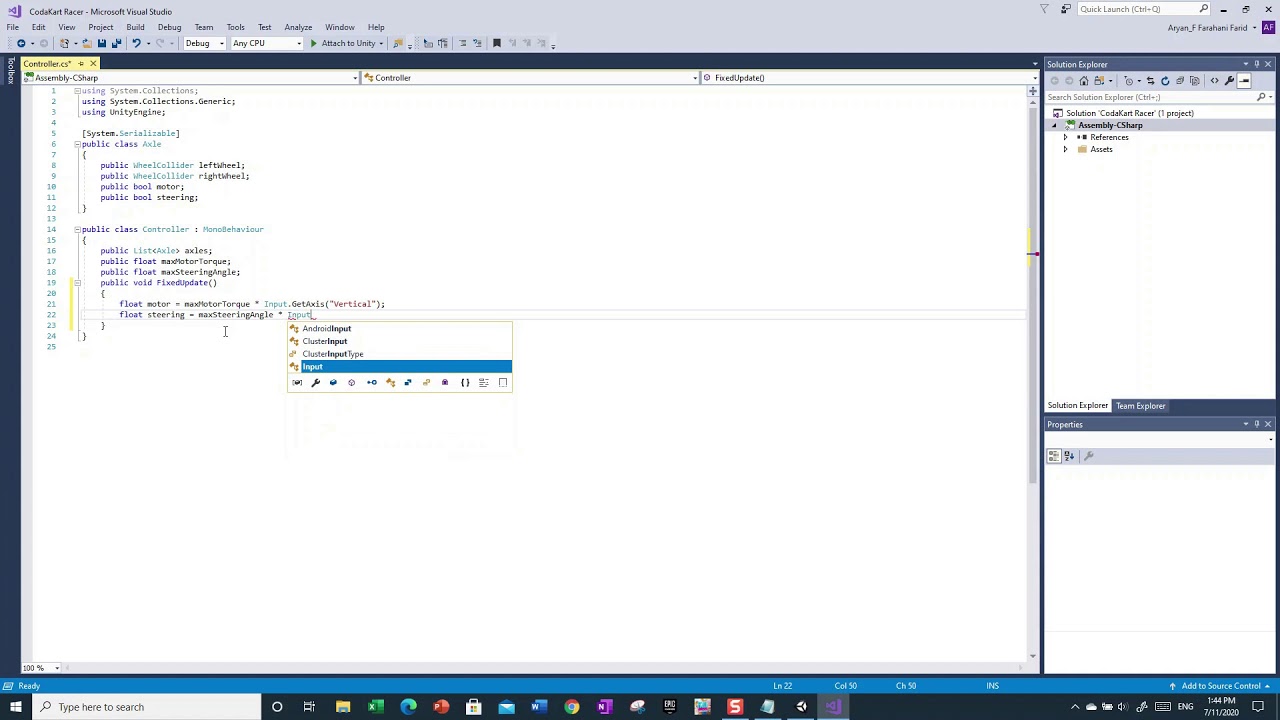1280x720 pixels.
Task: Toggle classes filter in IntelliSense popup
Action: click(x=391, y=382)
